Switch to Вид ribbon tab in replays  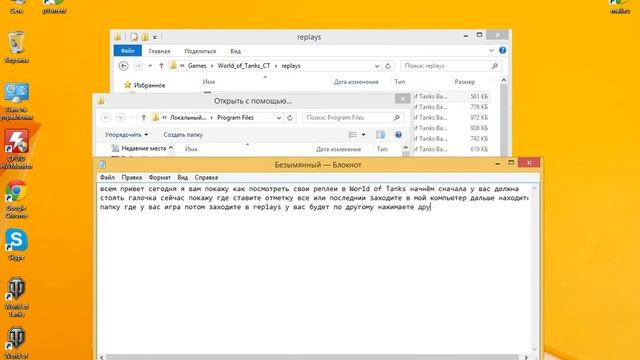[x=236, y=51]
